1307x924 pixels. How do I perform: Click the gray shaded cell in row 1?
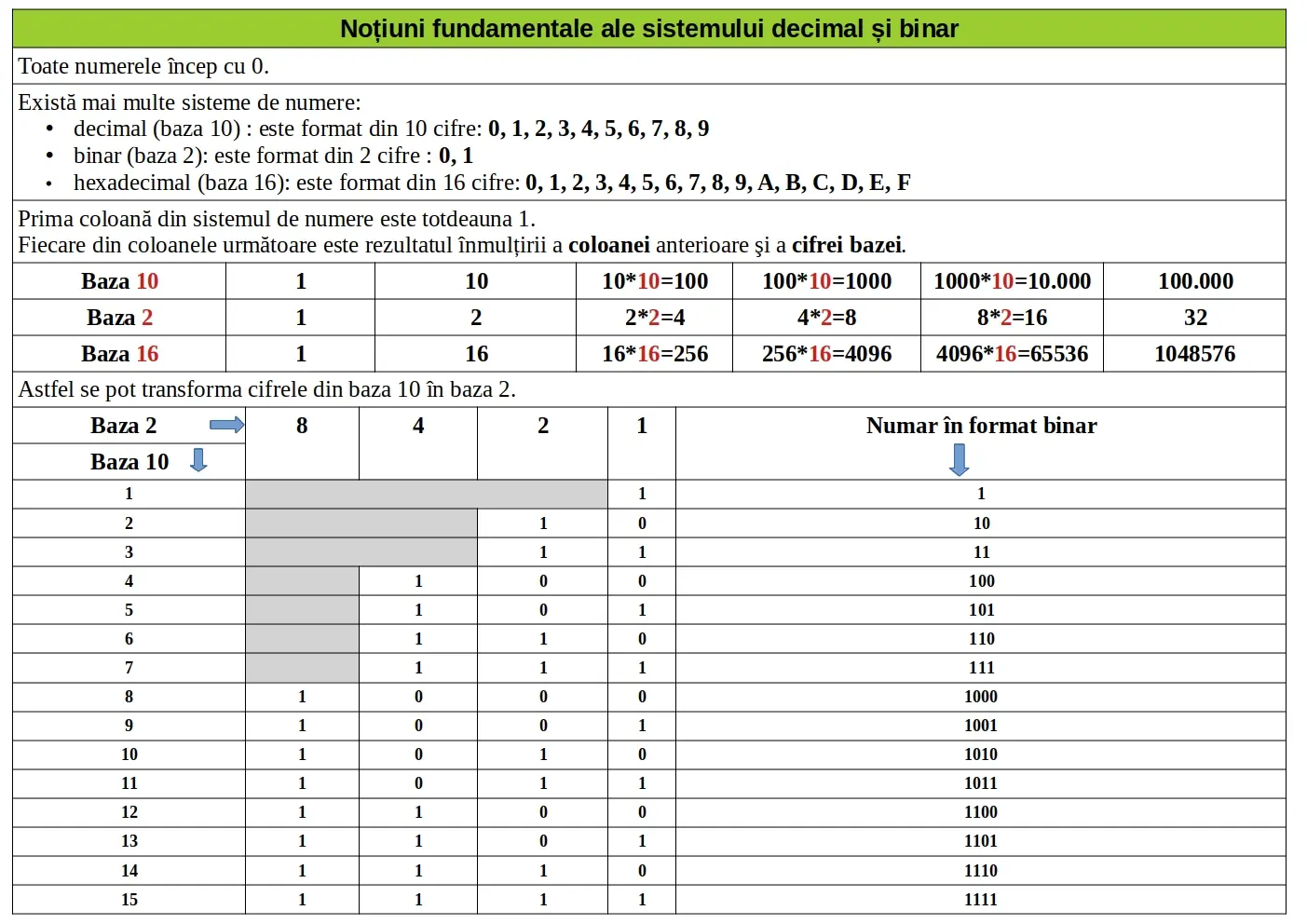coord(427,494)
